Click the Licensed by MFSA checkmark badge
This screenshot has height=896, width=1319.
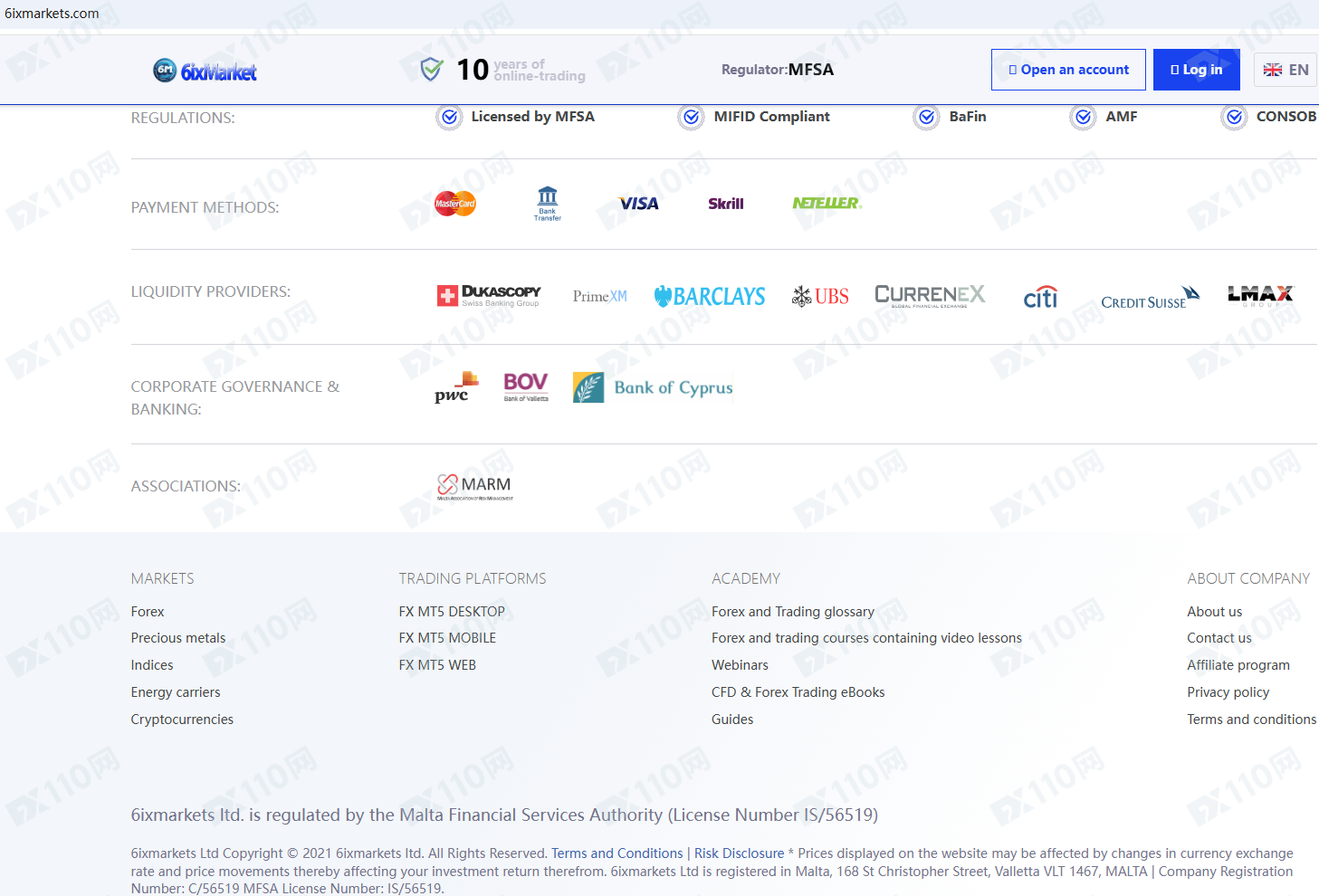click(449, 117)
